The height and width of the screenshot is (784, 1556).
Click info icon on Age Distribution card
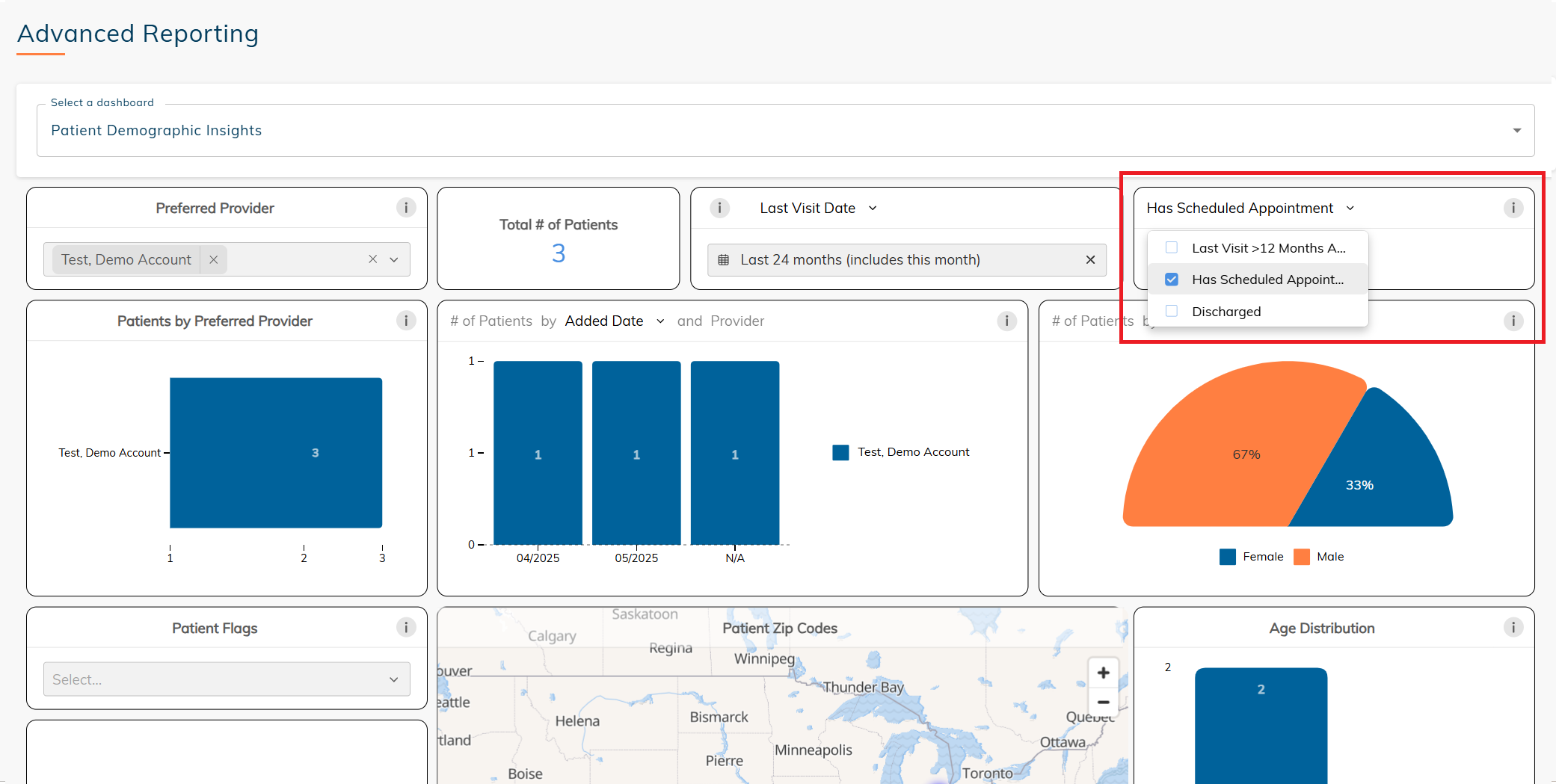(1513, 628)
